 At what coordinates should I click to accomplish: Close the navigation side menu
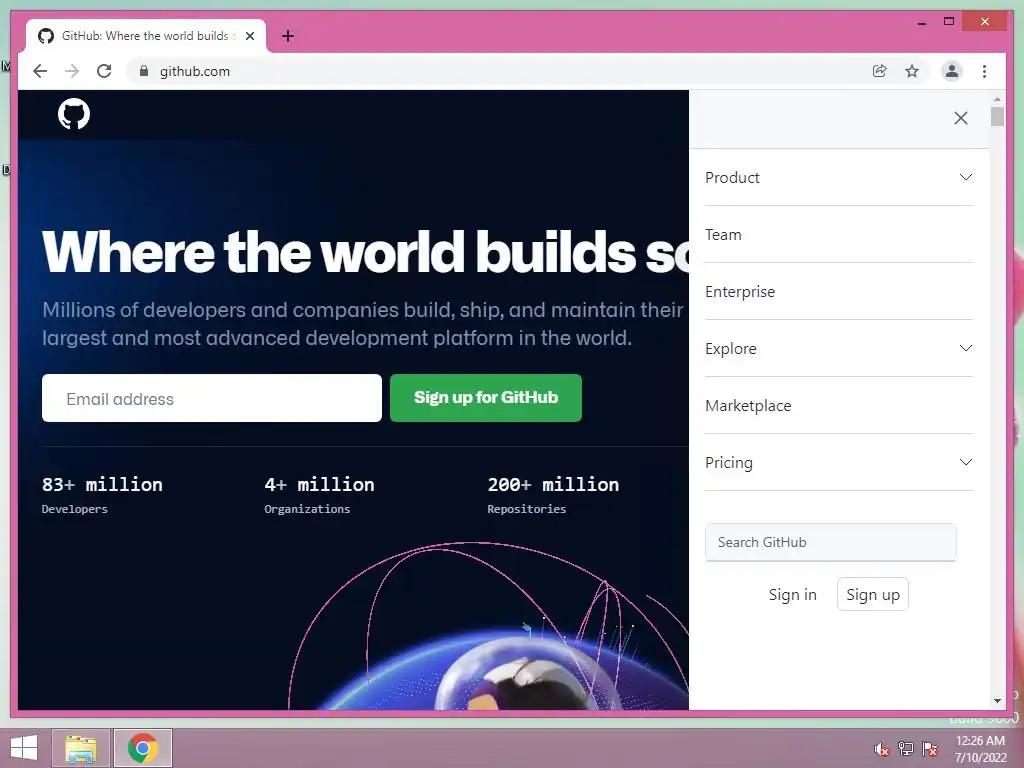(961, 118)
